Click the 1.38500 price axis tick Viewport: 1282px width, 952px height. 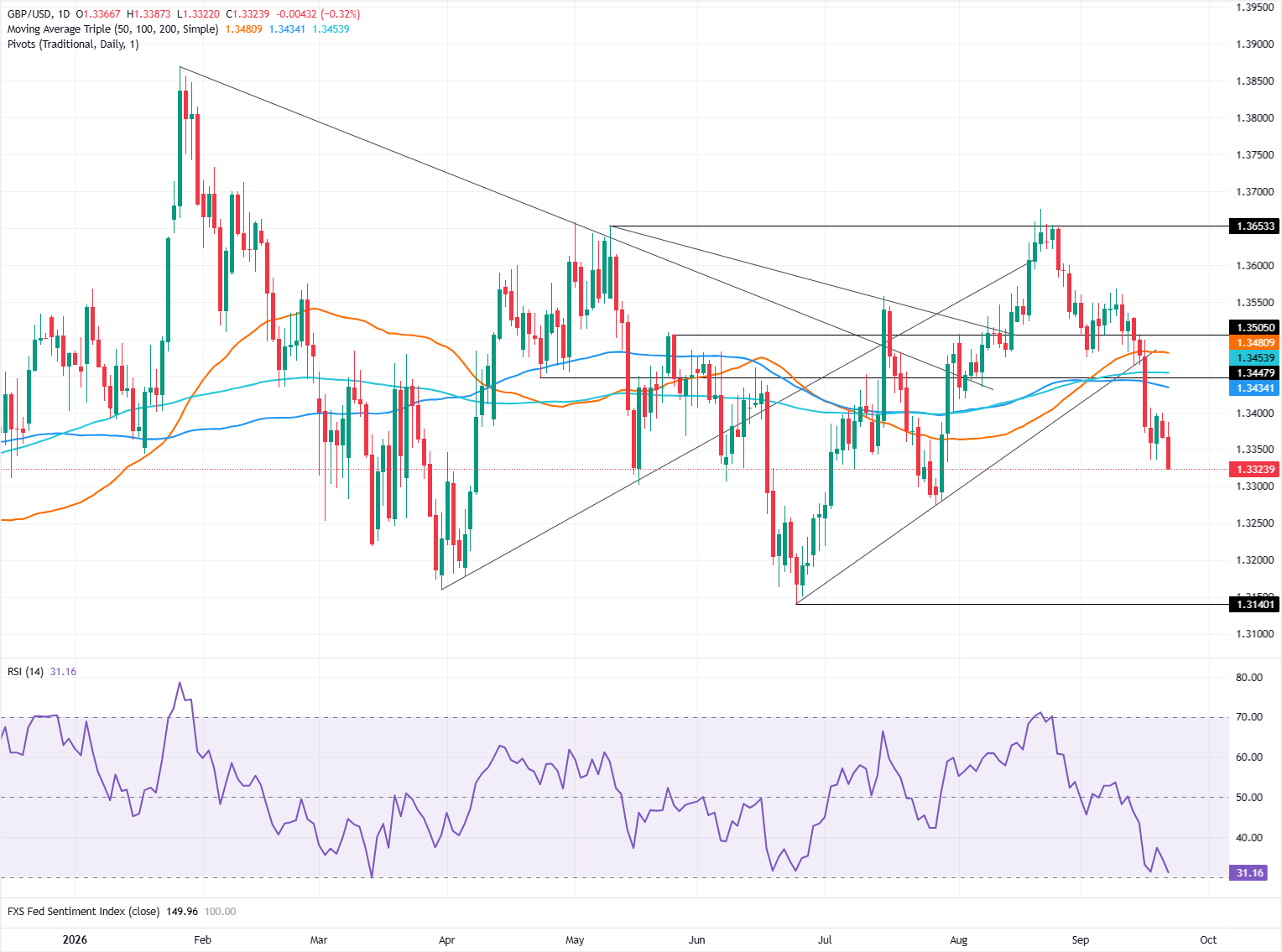tap(1255, 81)
